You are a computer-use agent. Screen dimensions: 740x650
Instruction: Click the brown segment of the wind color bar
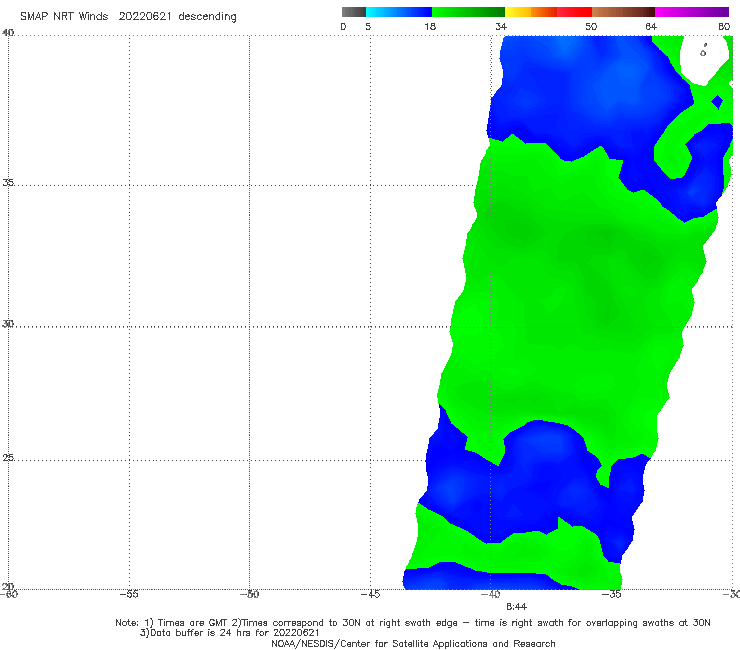point(623,12)
